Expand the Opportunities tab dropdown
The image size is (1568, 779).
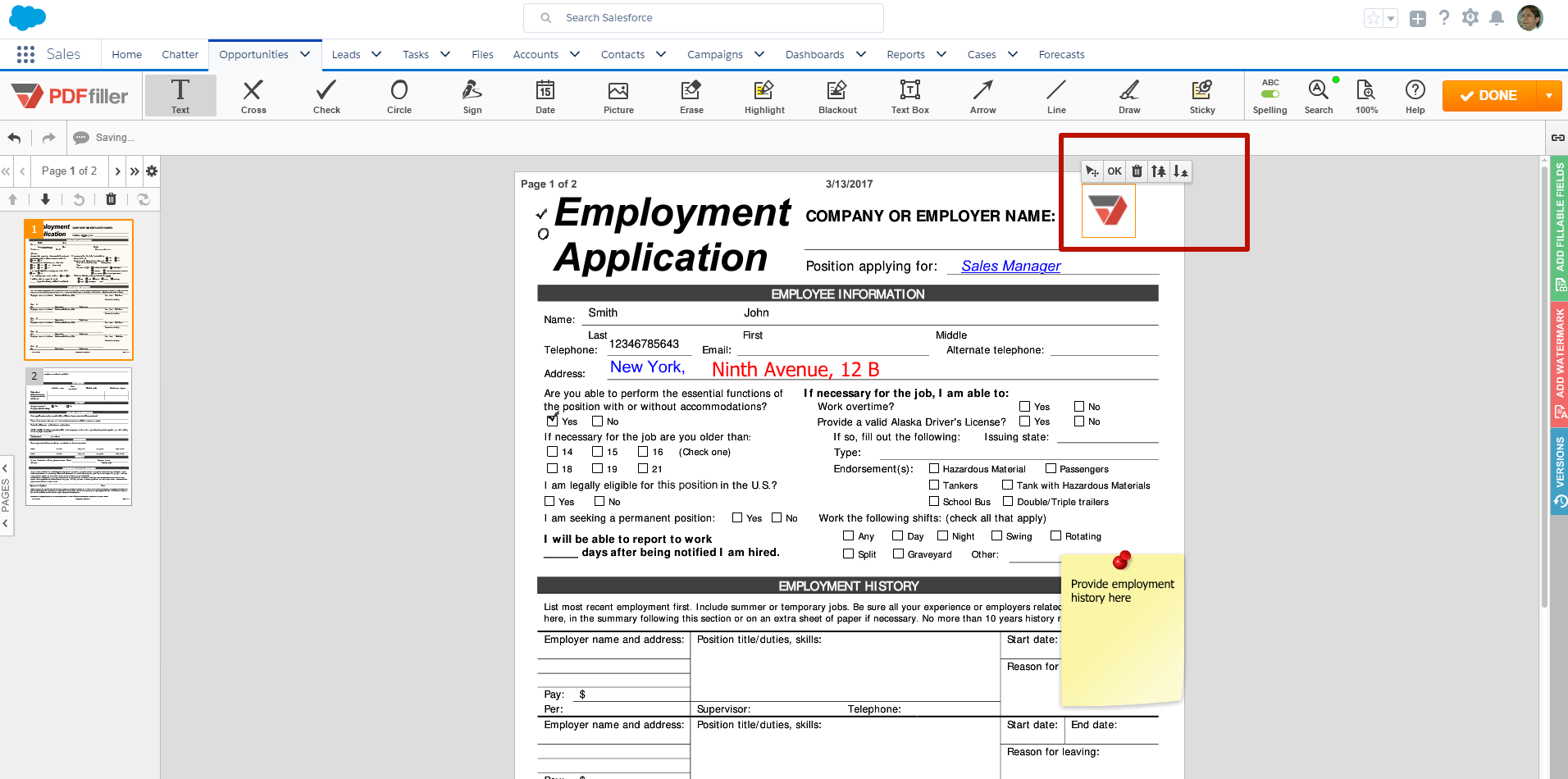[305, 54]
